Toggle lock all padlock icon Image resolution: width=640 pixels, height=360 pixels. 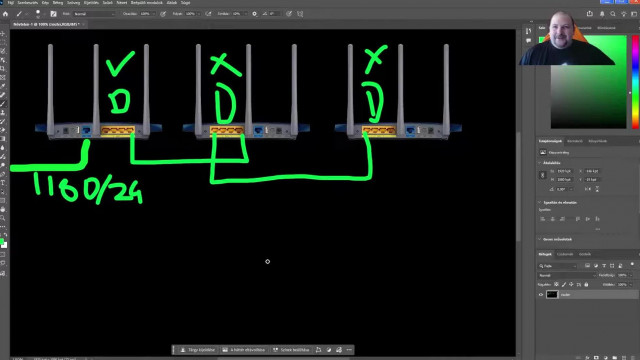point(586,284)
